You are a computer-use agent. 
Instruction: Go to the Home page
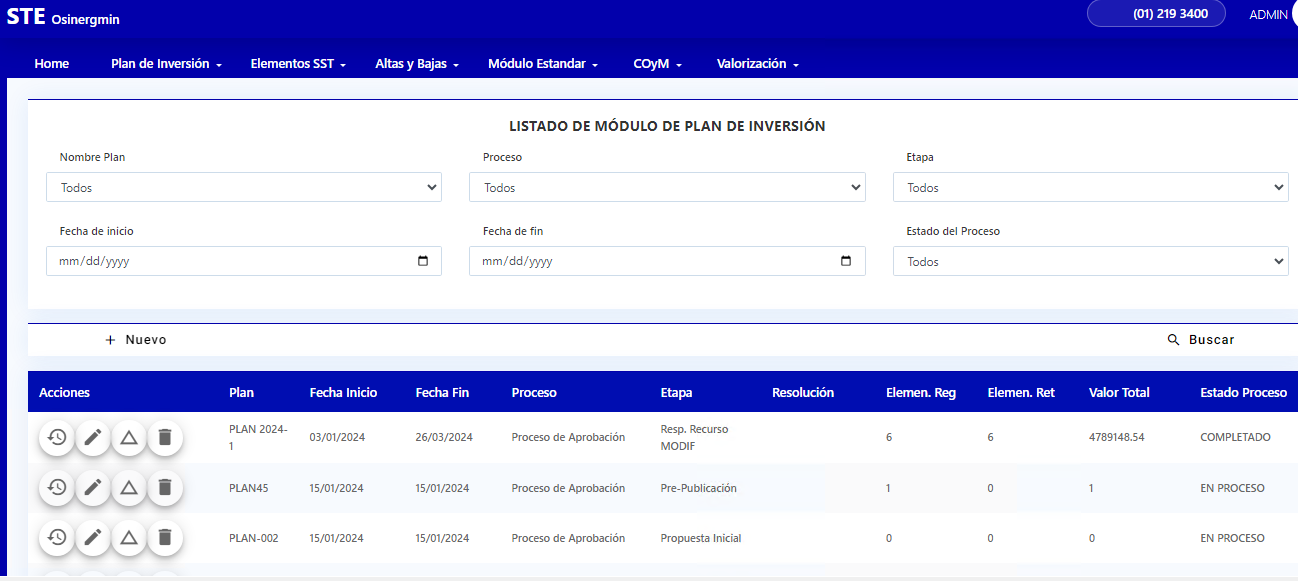pyautogui.click(x=52, y=64)
